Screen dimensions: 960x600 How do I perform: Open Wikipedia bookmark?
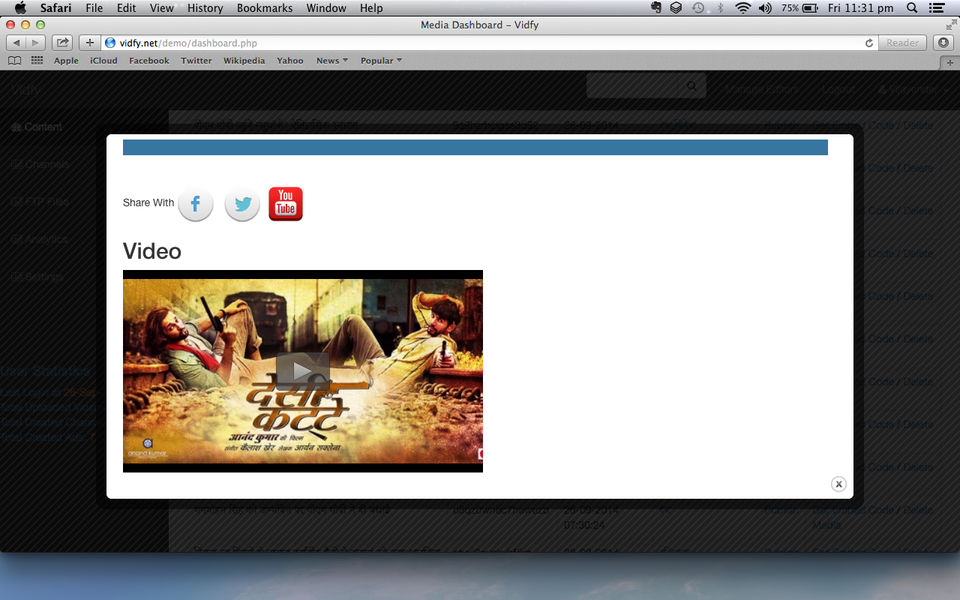coord(244,61)
